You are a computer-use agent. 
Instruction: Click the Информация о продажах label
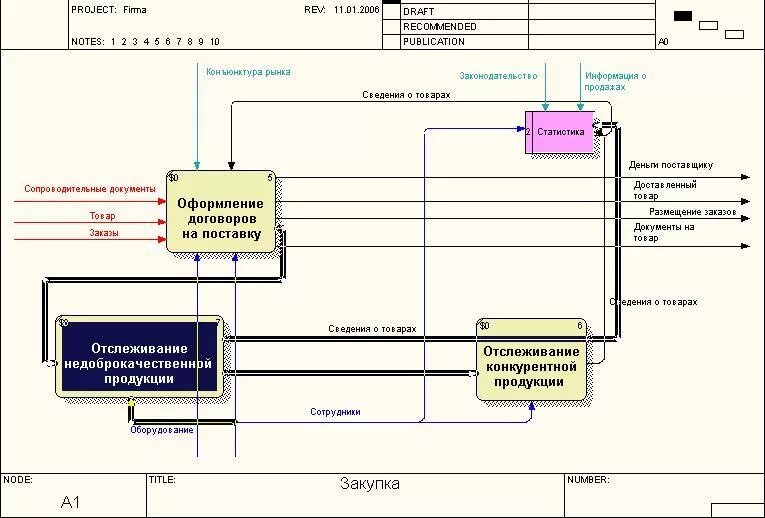tap(615, 81)
